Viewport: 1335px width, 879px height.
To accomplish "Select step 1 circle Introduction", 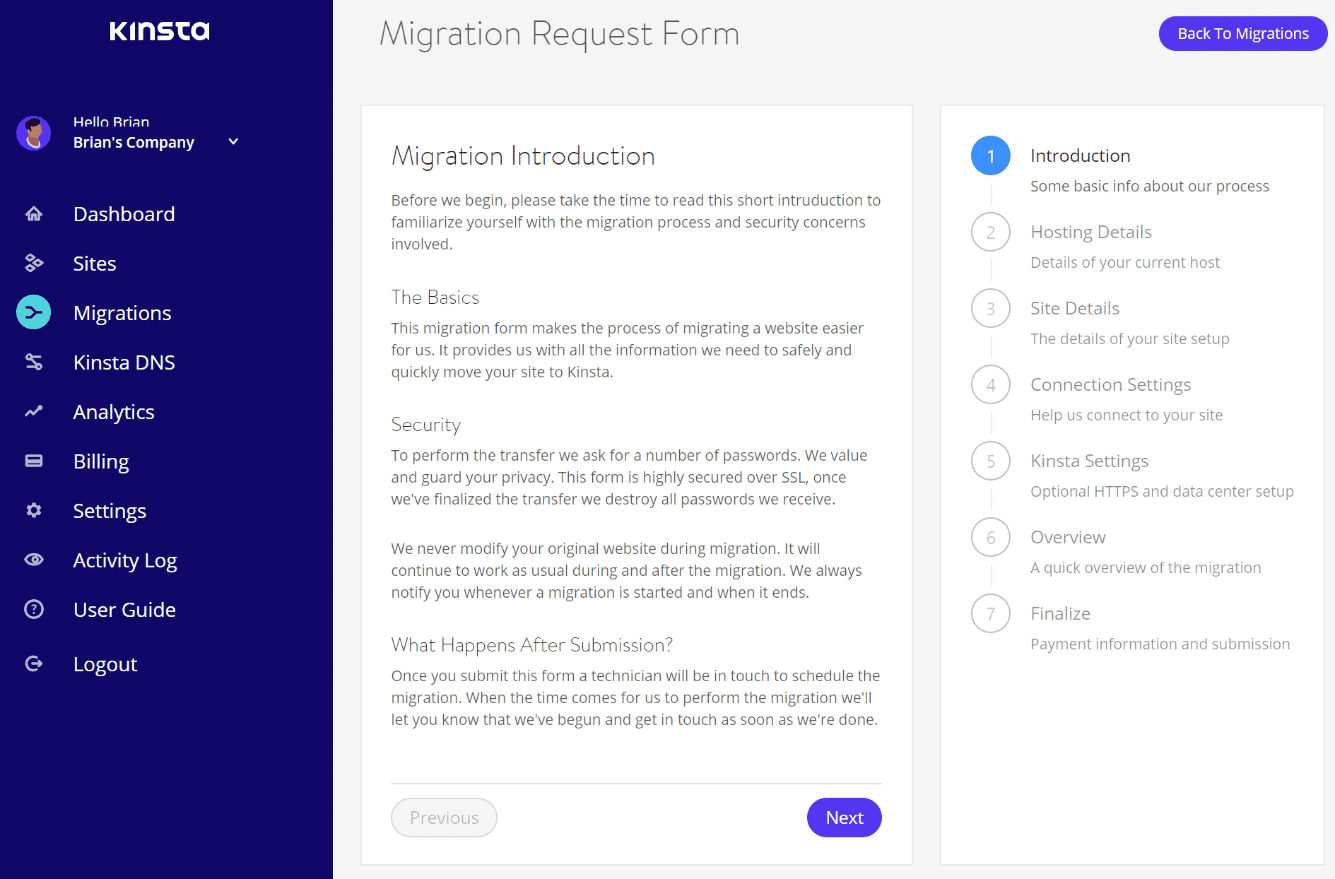I will pyautogui.click(x=991, y=156).
